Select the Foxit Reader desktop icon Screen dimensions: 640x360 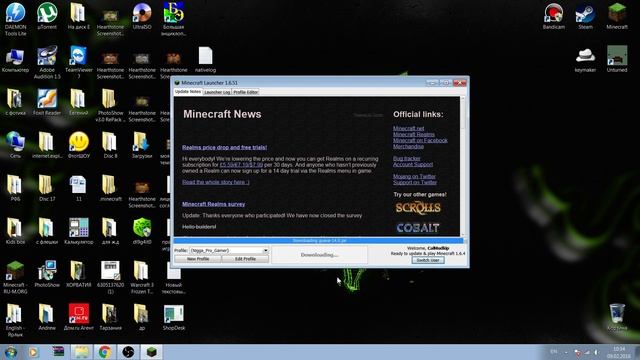click(x=47, y=102)
